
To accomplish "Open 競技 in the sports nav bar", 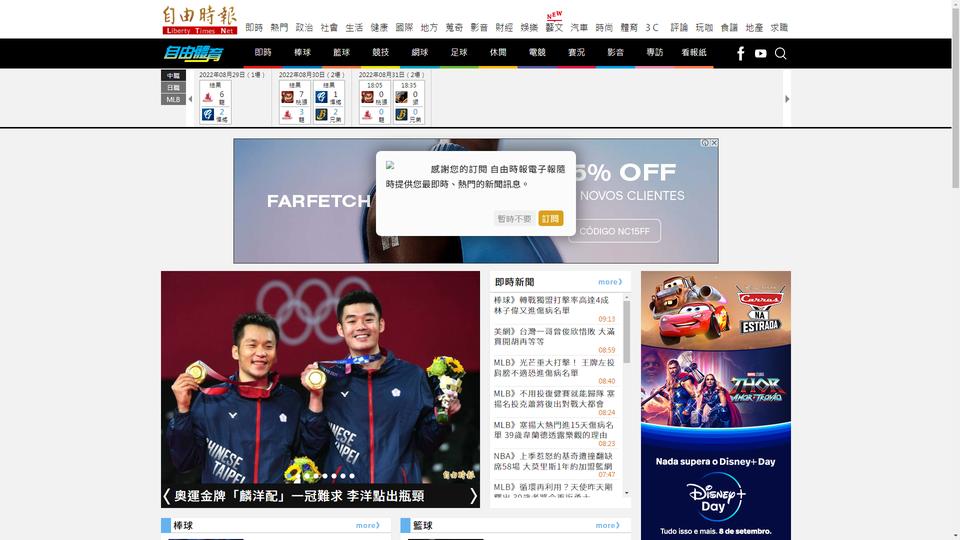I will tap(381, 53).
